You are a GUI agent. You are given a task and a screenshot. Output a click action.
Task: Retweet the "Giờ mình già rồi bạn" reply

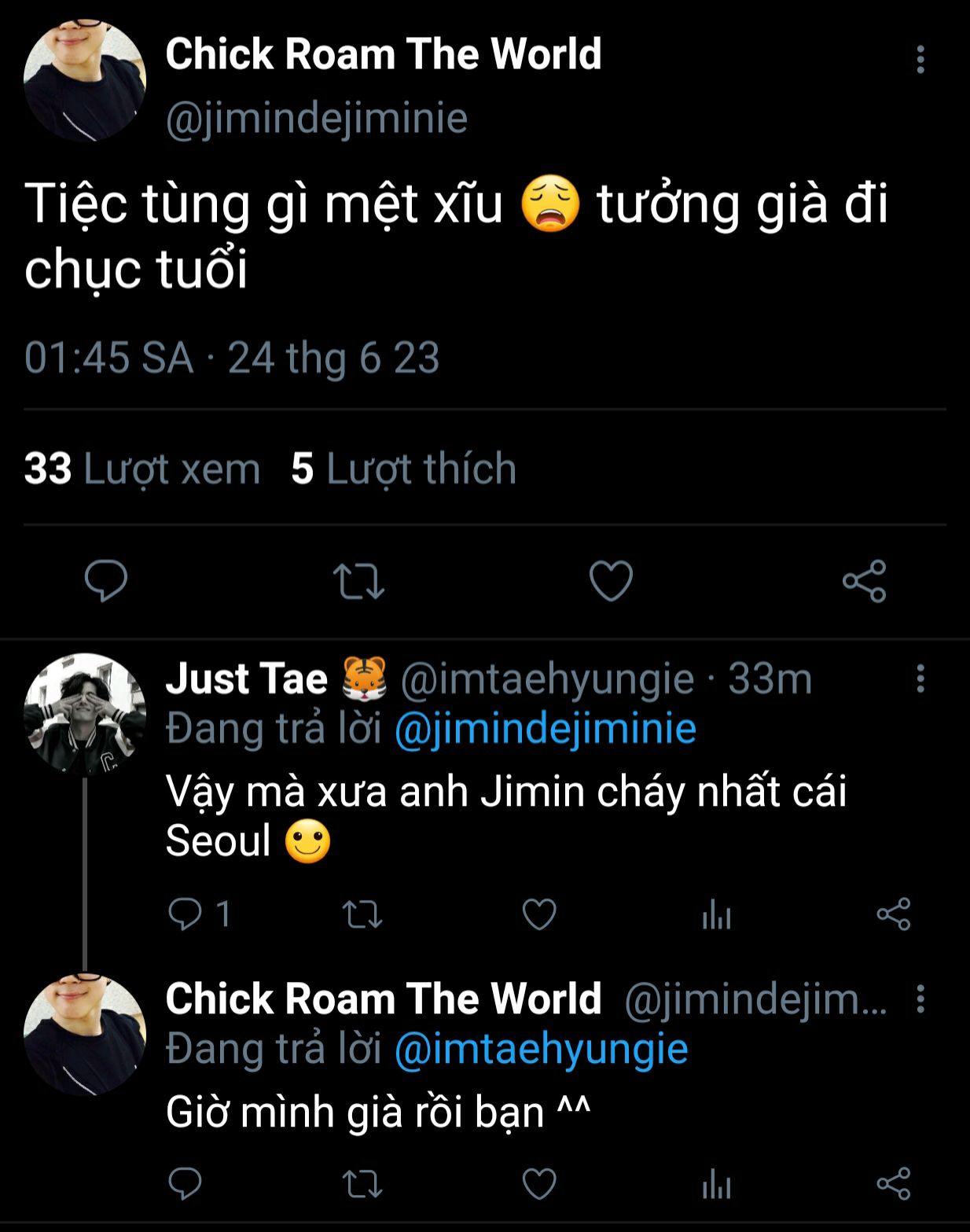(x=362, y=1184)
